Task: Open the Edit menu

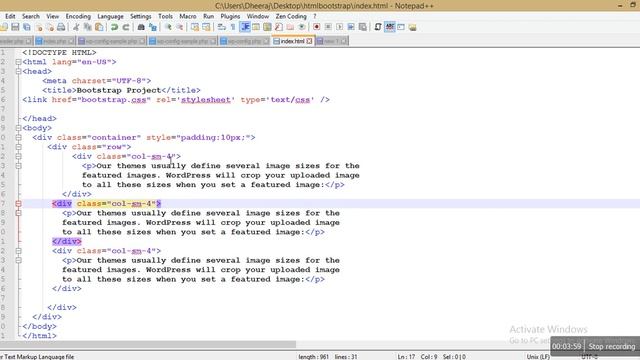Action: [10, 16]
